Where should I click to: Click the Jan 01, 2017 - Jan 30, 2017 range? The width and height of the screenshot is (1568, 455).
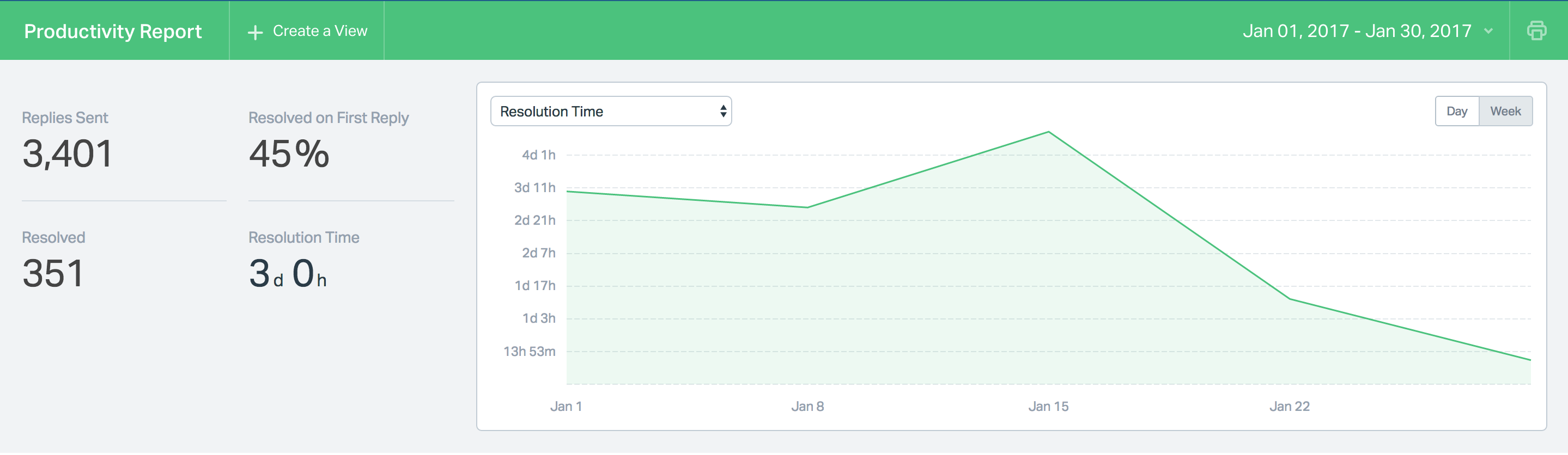[x=1357, y=31]
